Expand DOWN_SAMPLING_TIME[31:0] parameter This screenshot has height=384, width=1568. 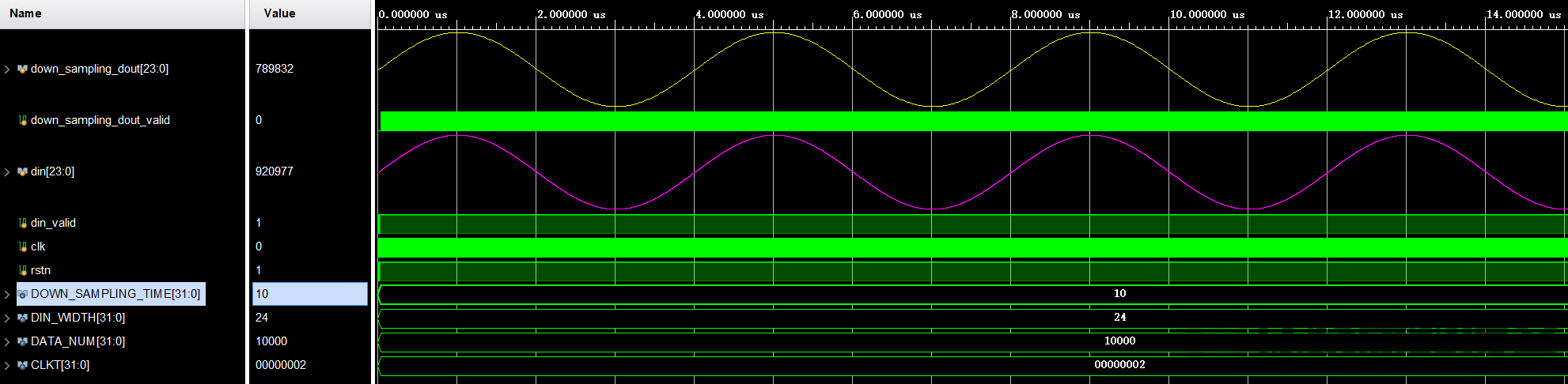click(x=7, y=295)
